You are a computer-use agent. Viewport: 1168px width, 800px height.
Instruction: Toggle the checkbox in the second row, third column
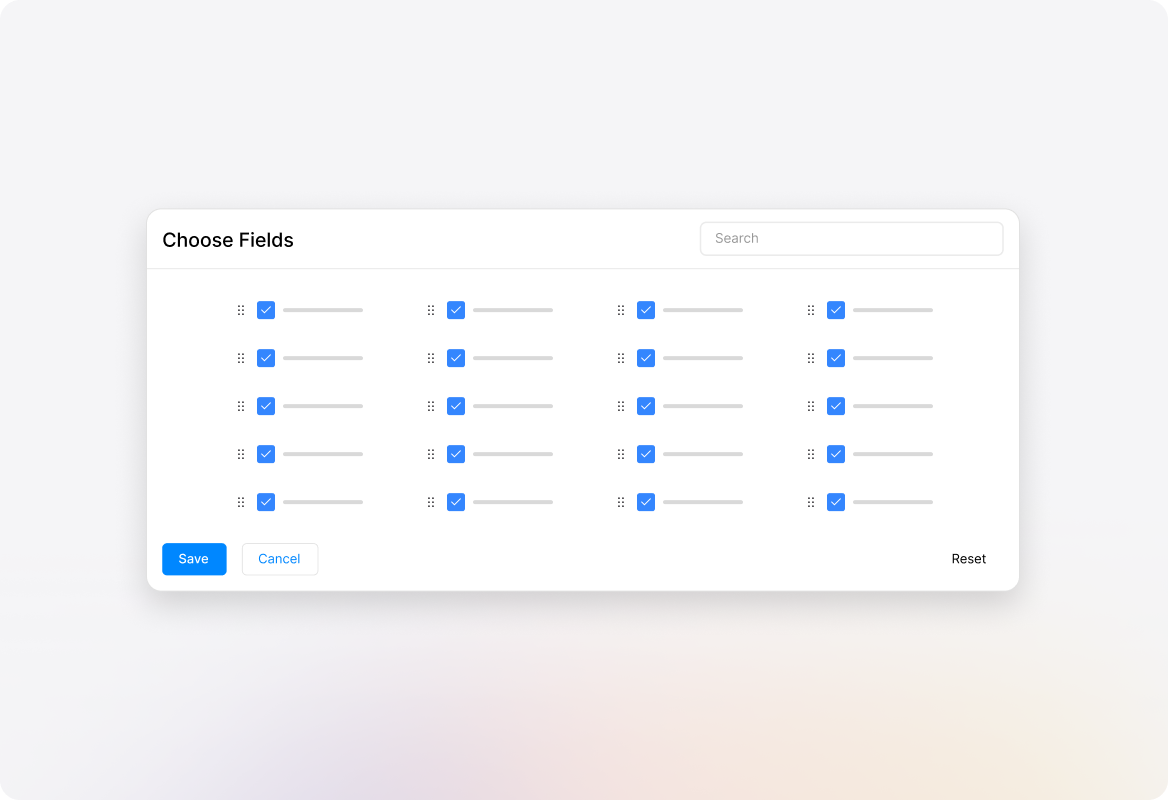(646, 358)
